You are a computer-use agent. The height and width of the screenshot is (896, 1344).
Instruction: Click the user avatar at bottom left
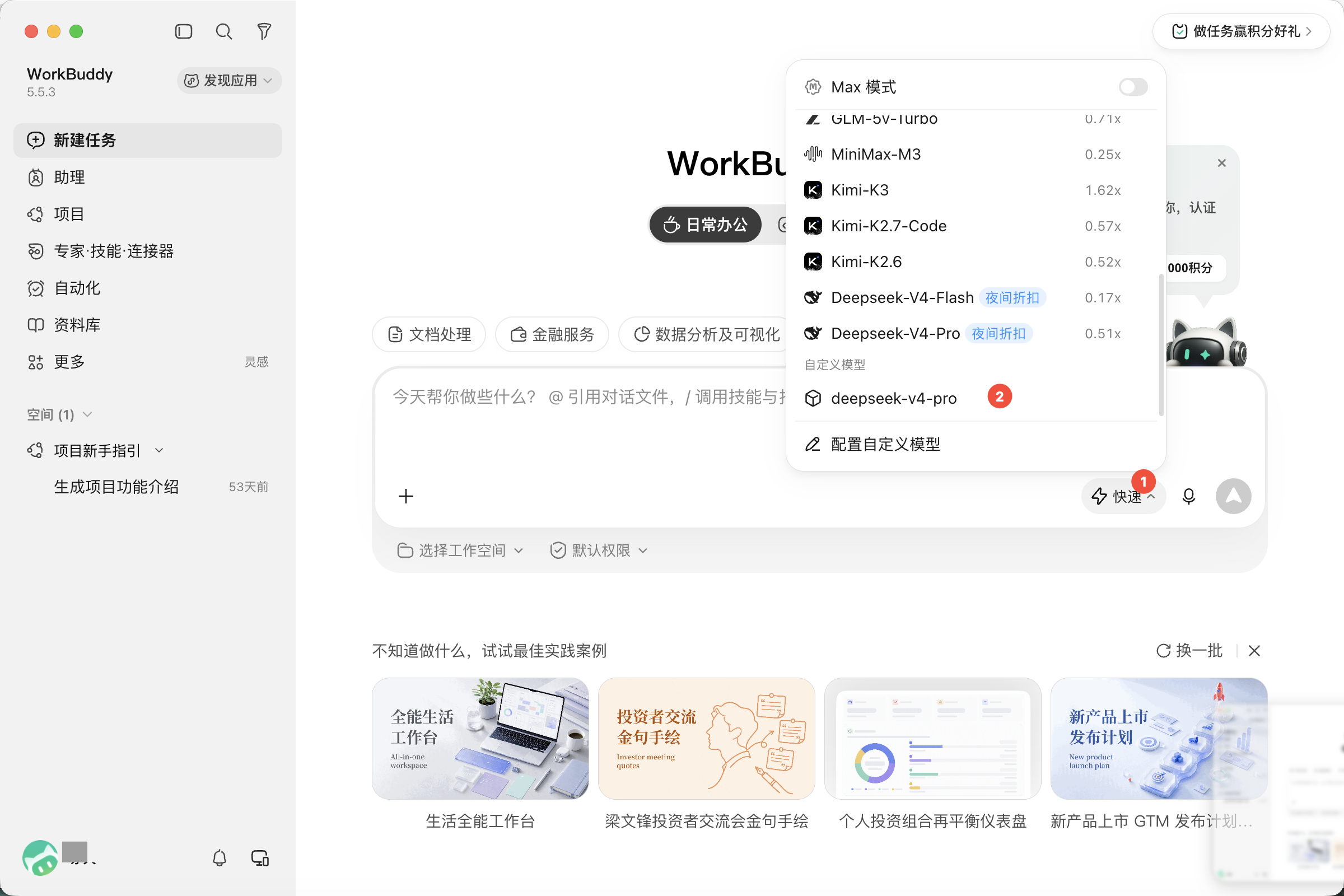40,857
